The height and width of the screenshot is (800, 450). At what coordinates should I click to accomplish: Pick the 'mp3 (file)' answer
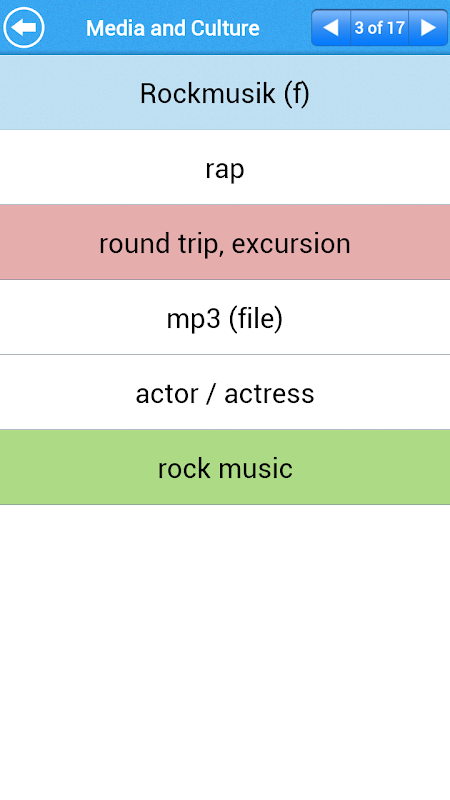tap(225, 317)
